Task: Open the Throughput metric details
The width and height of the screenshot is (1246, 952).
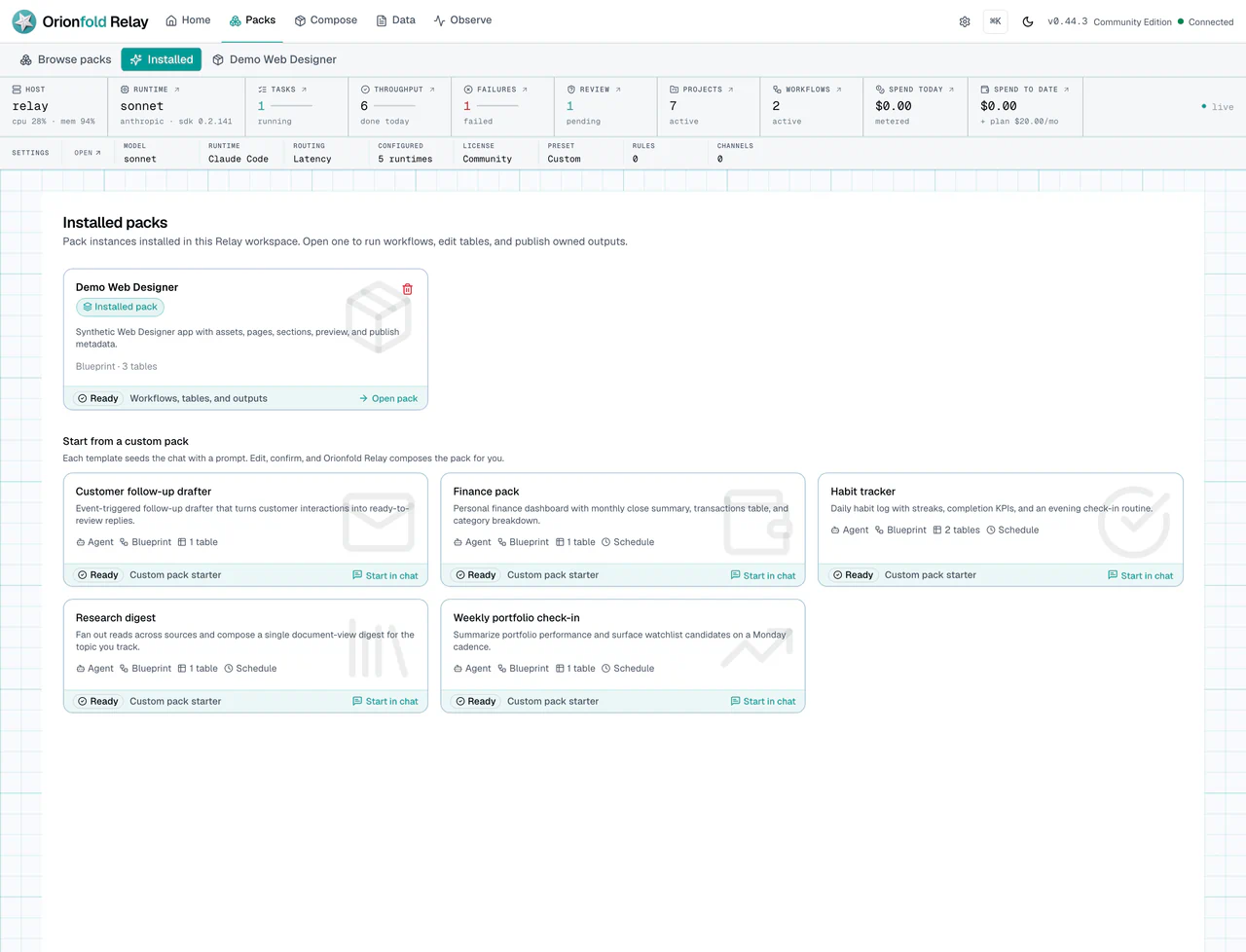Action: pyautogui.click(x=399, y=106)
